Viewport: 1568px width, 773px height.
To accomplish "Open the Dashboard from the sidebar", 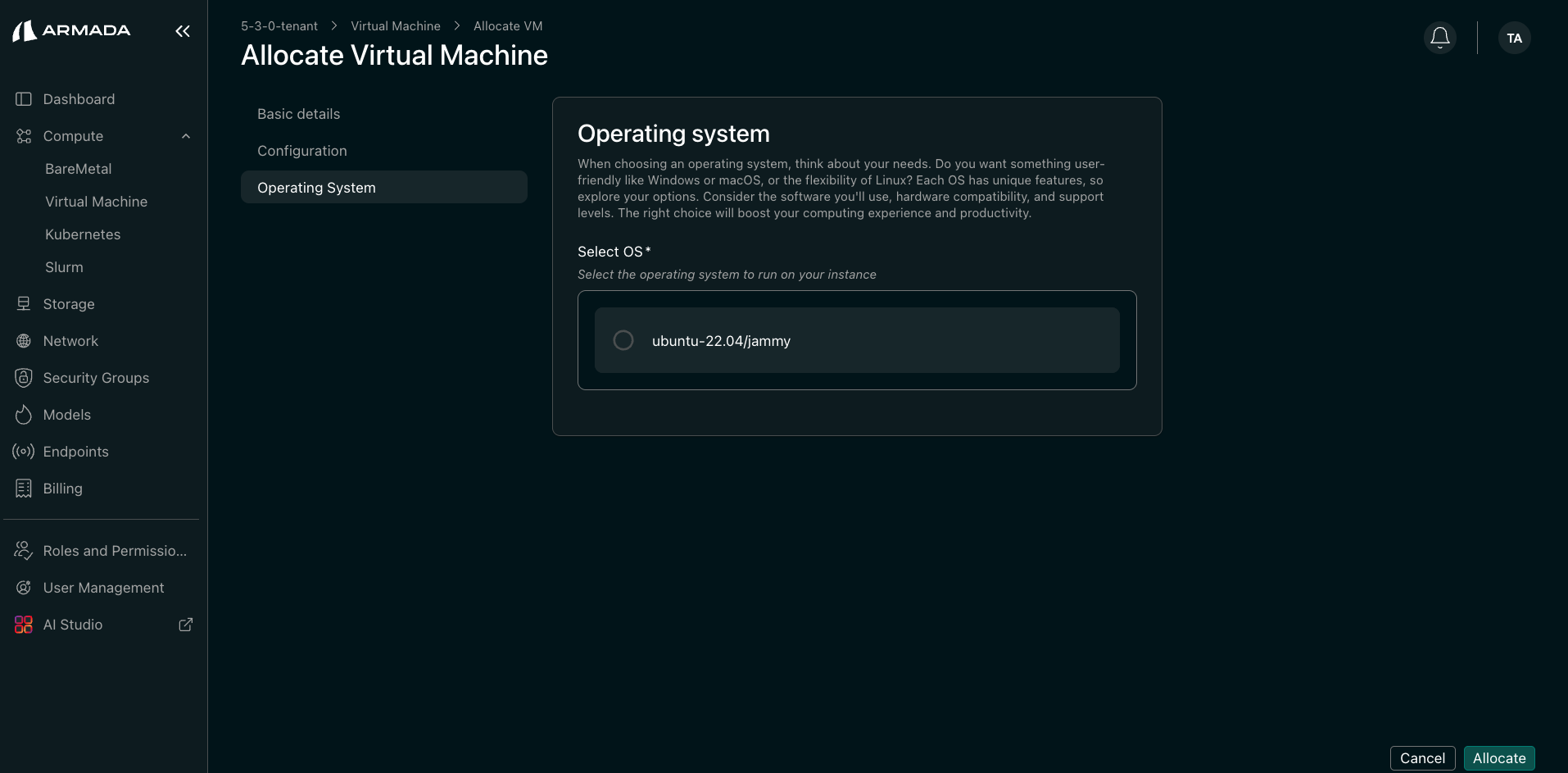I will click(x=79, y=99).
